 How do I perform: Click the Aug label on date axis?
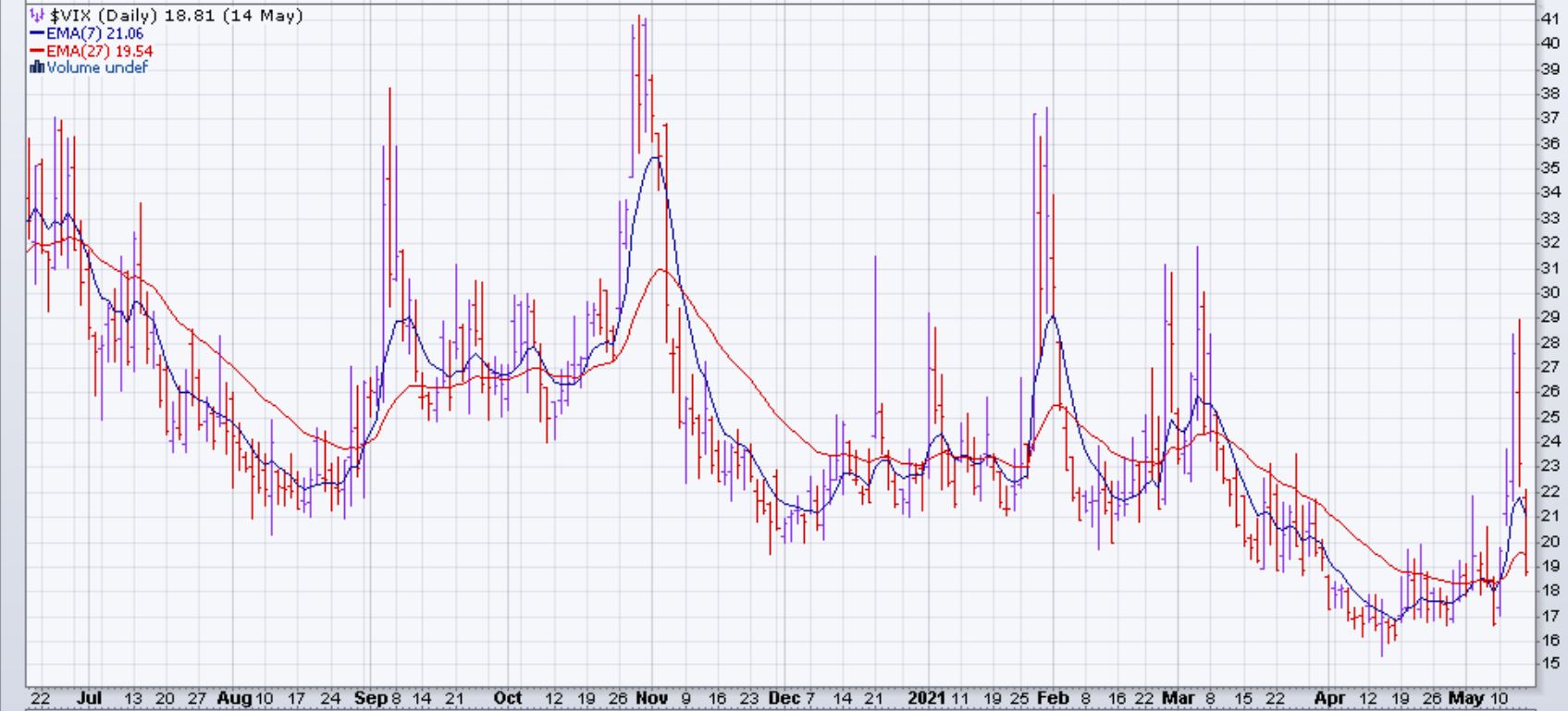click(234, 698)
